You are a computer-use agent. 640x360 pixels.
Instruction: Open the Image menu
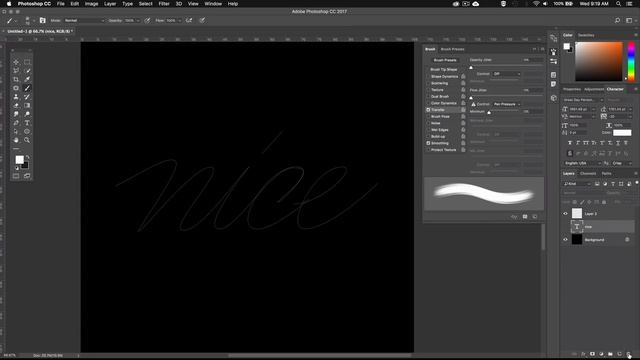pyautogui.click(x=91, y=4)
